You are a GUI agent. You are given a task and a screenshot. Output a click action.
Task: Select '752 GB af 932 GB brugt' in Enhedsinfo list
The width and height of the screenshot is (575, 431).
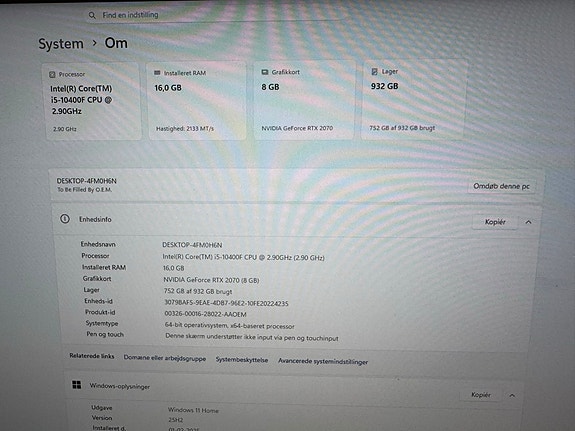(x=198, y=292)
